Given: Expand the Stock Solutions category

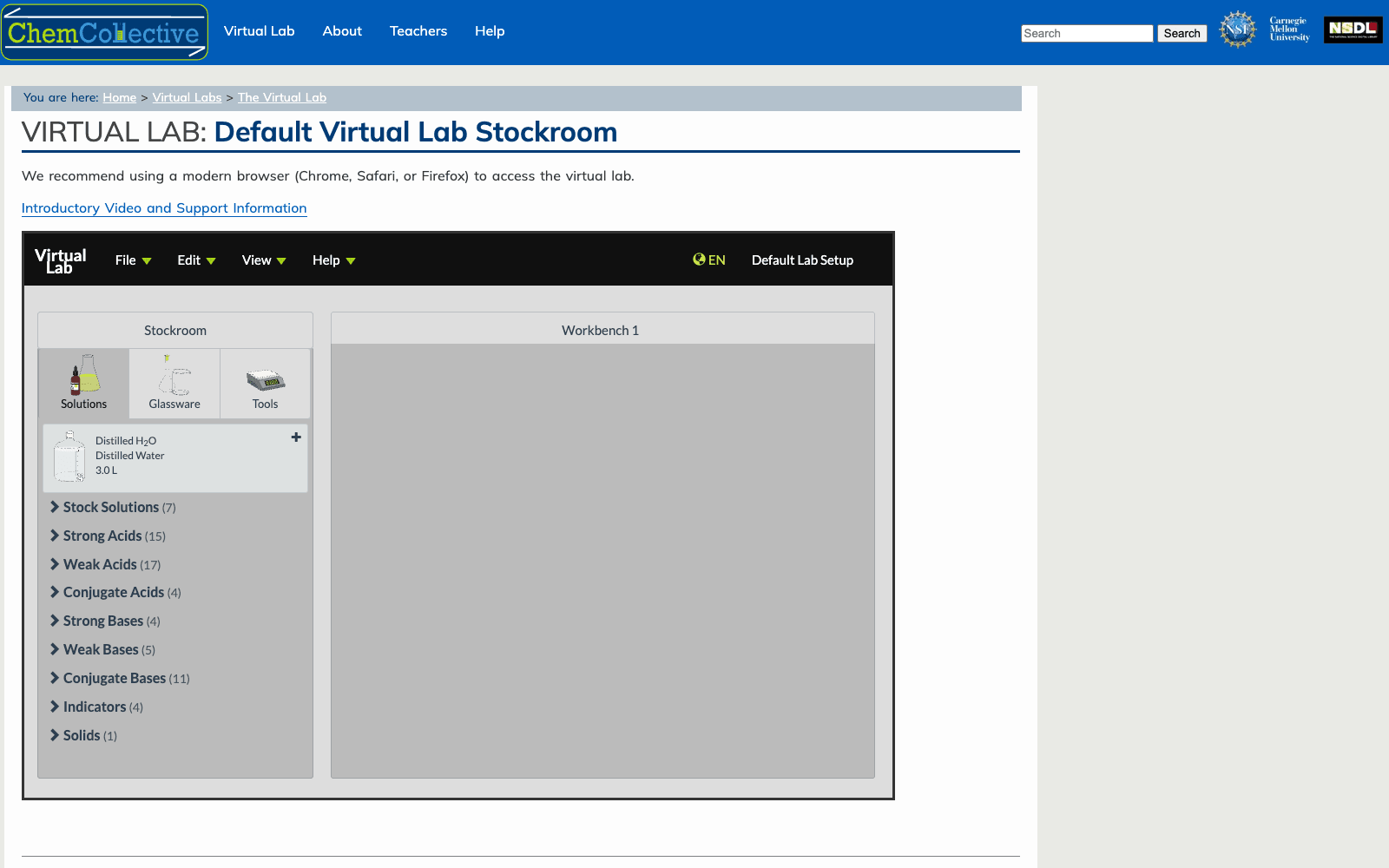Looking at the screenshot, I should click(x=113, y=507).
